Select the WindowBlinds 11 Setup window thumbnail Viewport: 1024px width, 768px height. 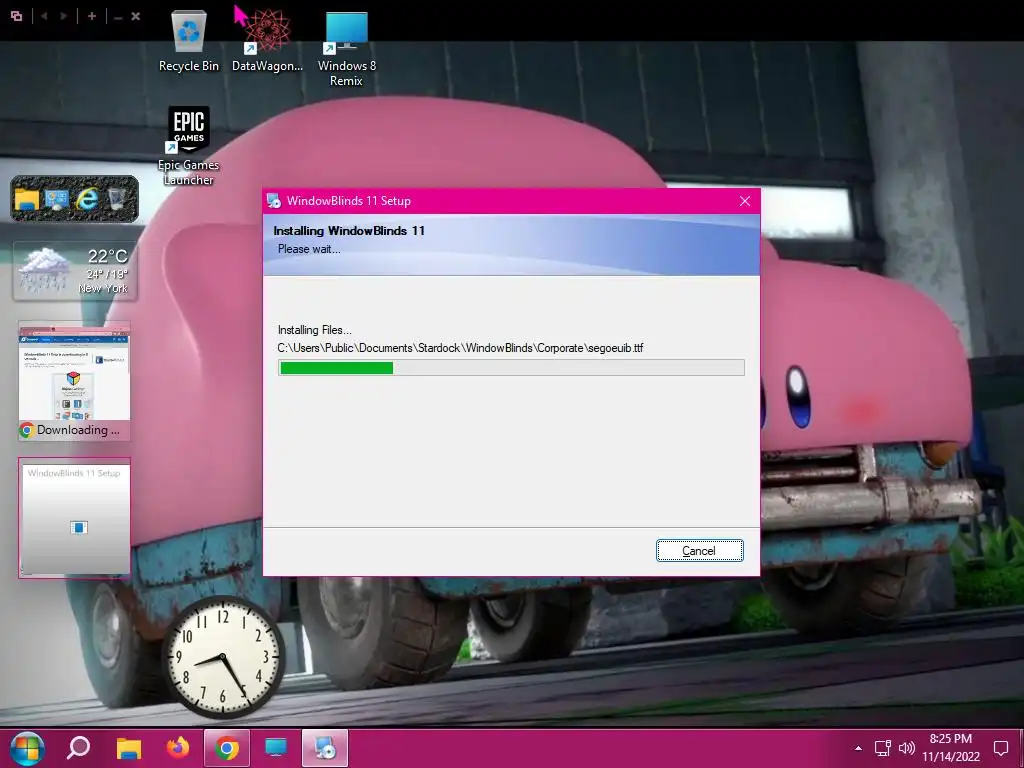(x=74, y=518)
